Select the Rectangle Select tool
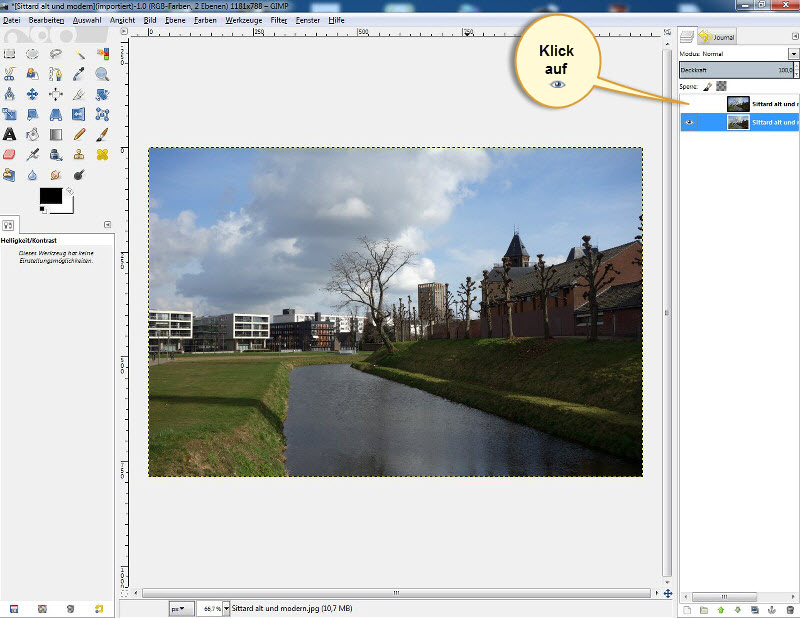The height and width of the screenshot is (618, 800). (x=10, y=53)
